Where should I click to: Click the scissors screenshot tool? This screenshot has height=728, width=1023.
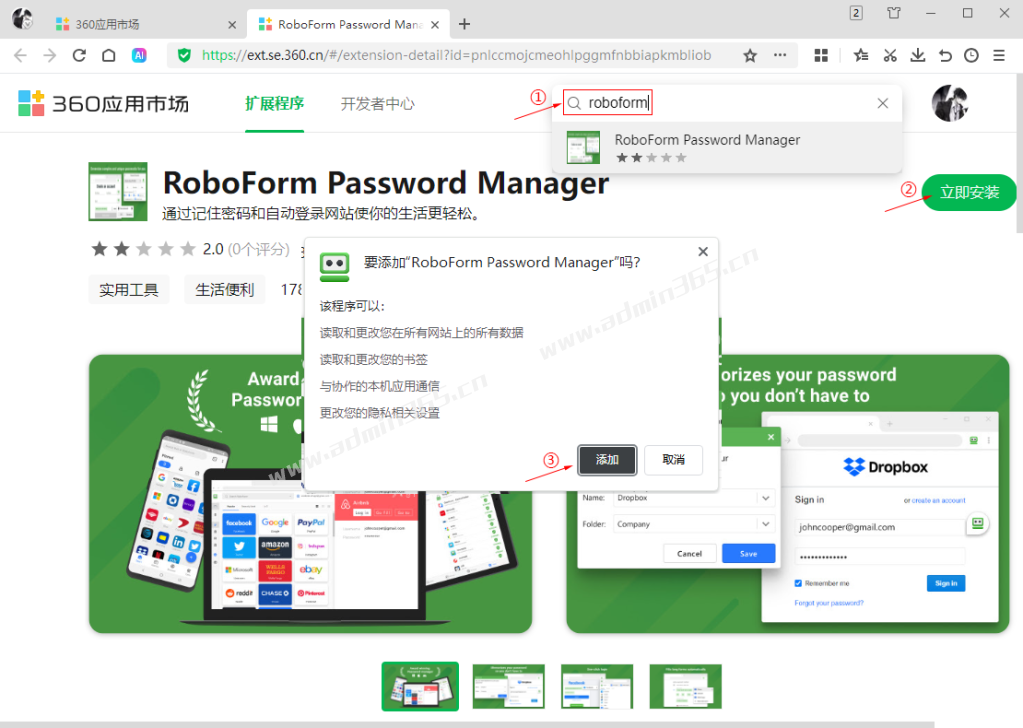(890, 55)
